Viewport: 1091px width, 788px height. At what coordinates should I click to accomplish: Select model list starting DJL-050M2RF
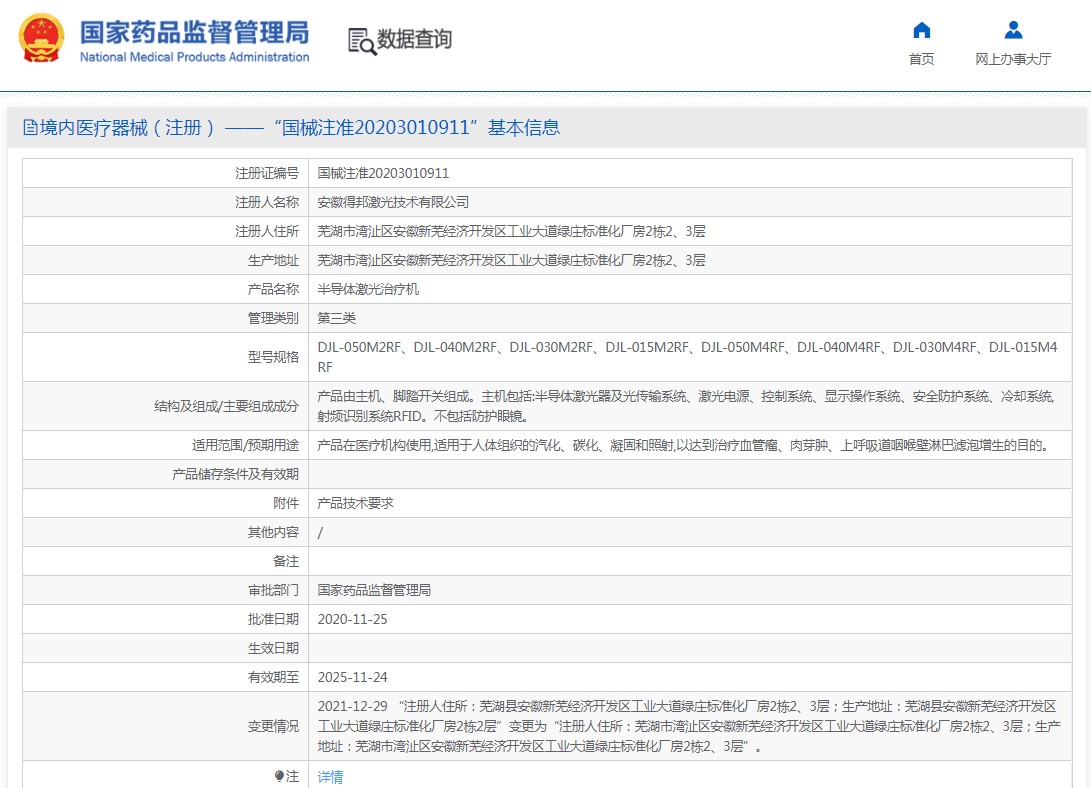coord(687,357)
